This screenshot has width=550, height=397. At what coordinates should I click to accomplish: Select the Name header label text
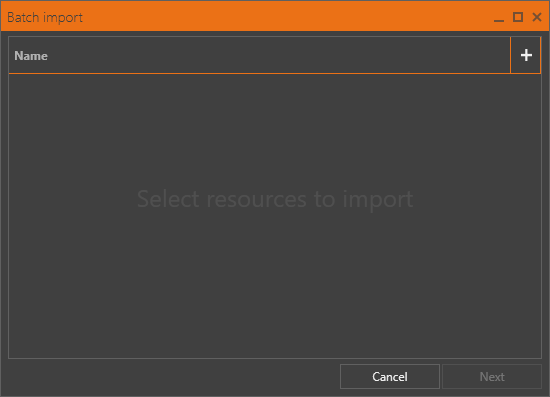pyautogui.click(x=31, y=56)
